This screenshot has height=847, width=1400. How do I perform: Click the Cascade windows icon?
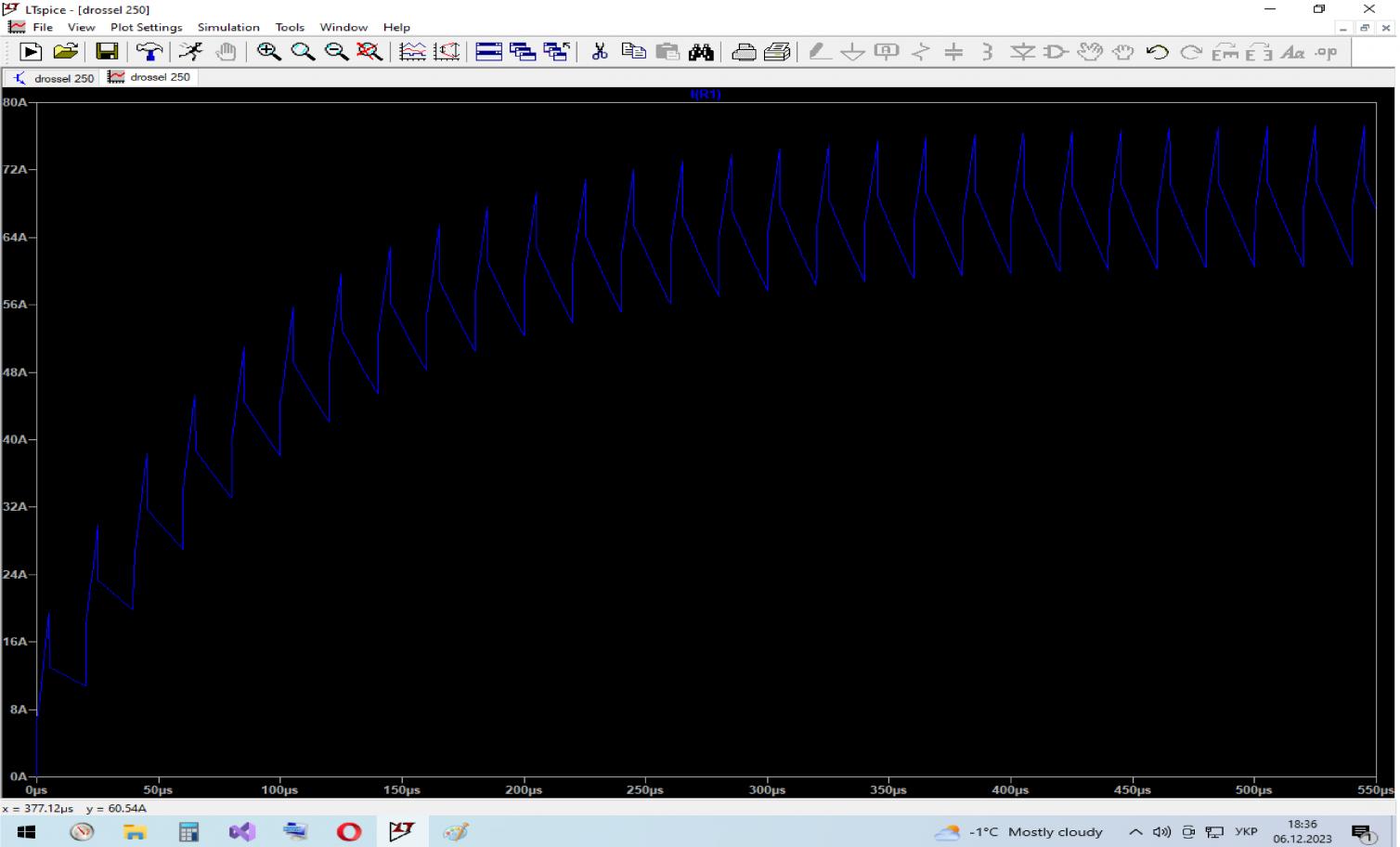[523, 52]
